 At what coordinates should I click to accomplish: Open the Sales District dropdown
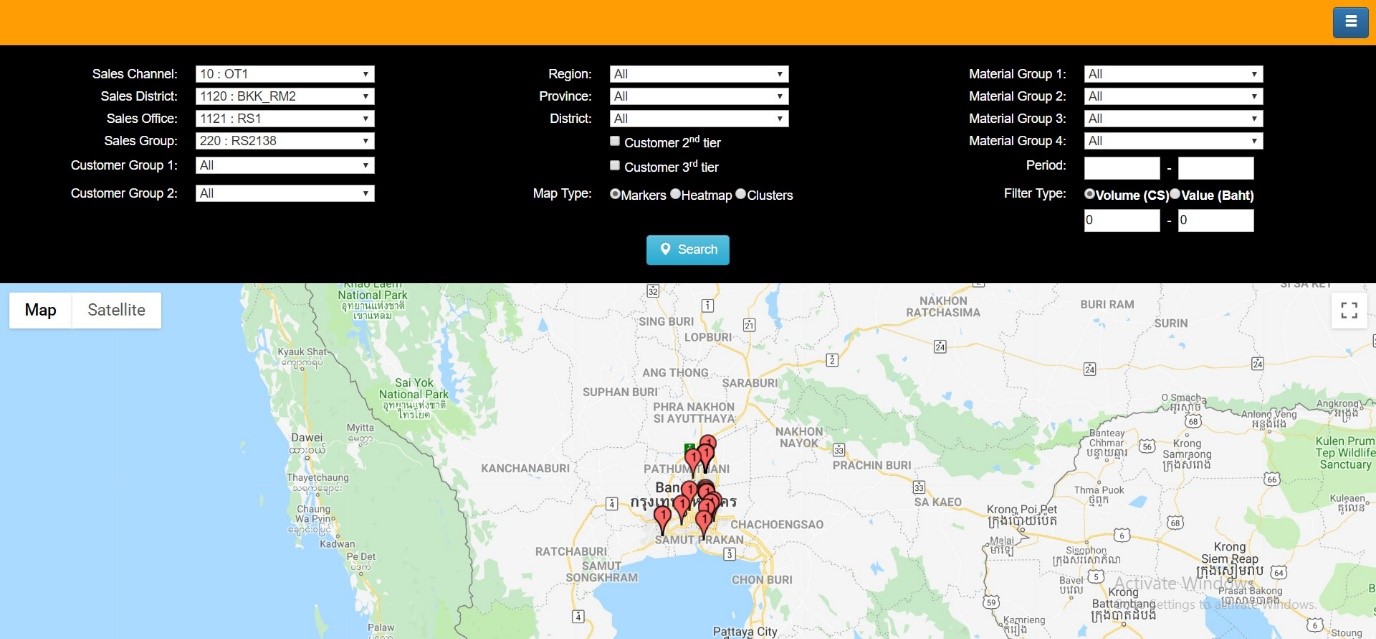[x=285, y=96]
